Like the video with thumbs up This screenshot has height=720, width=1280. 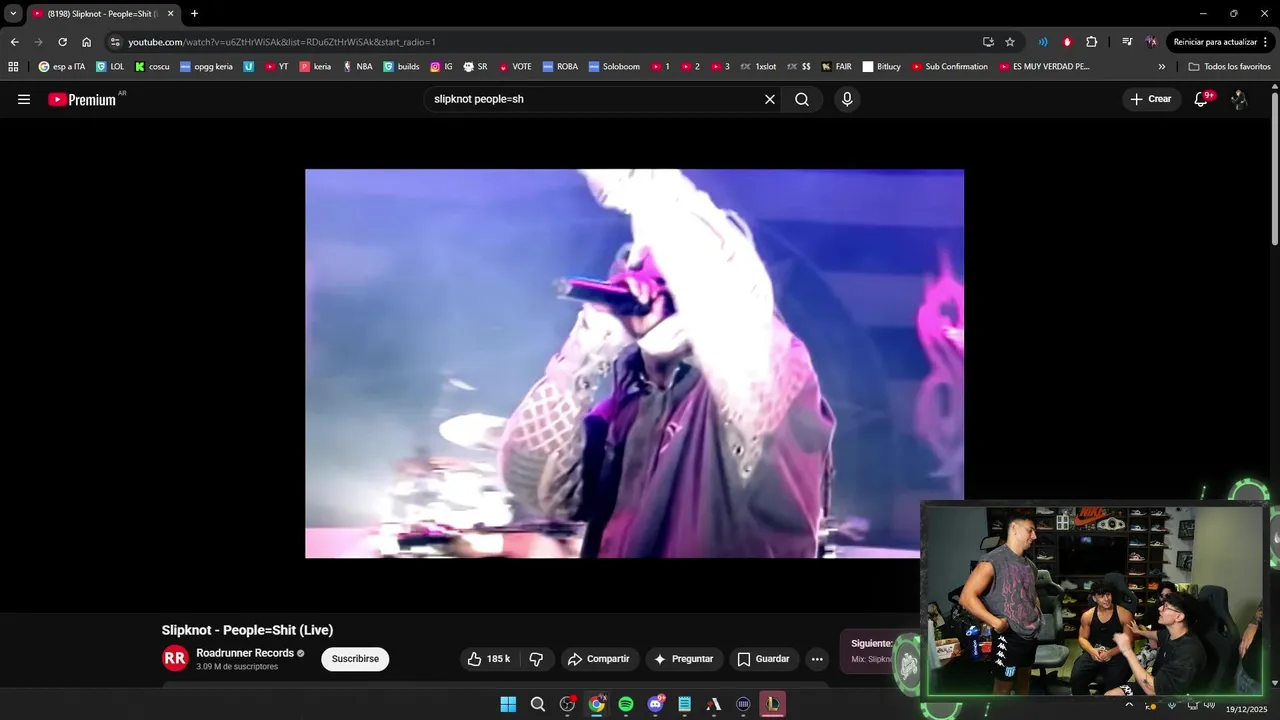click(x=489, y=659)
